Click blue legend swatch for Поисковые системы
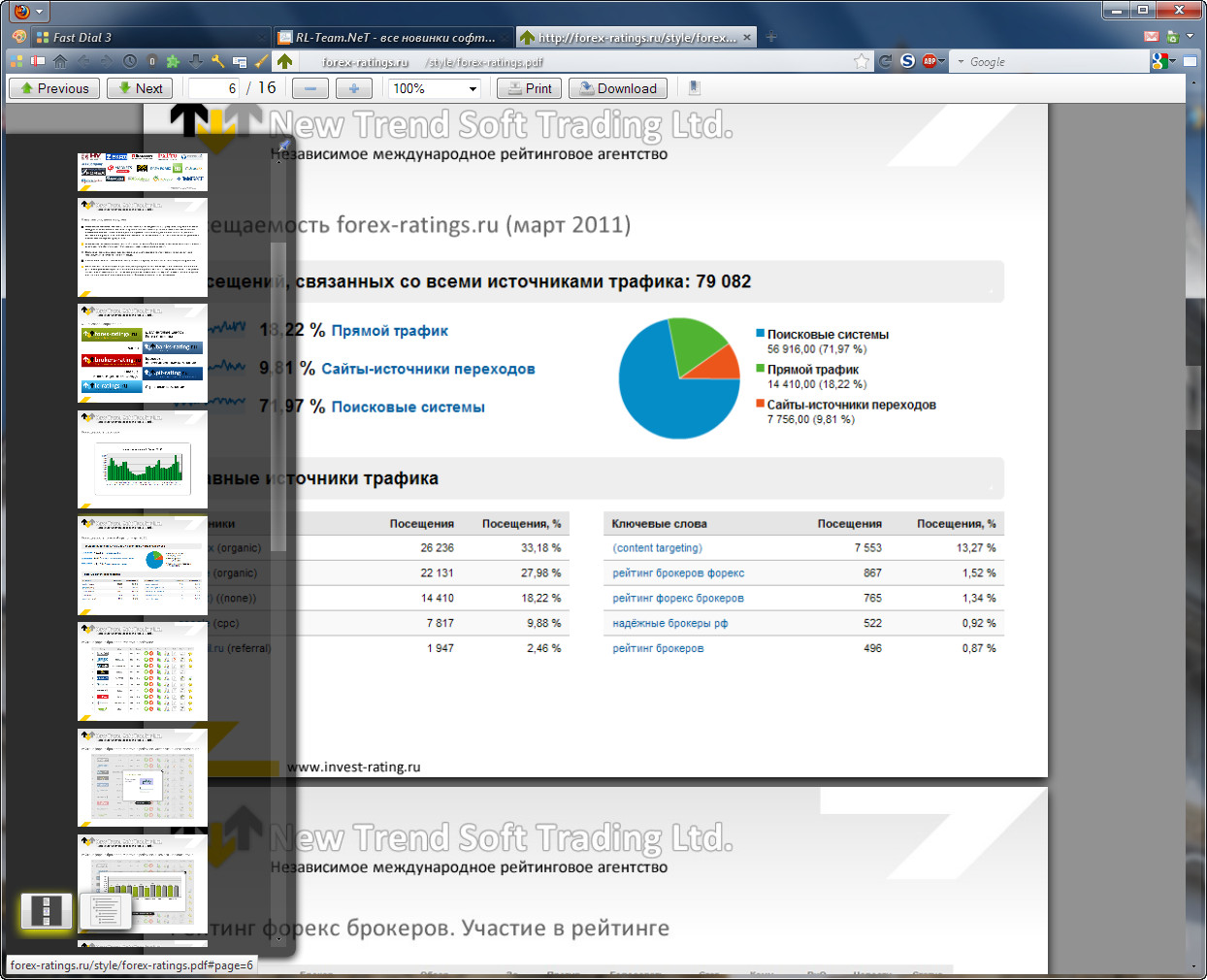 [761, 334]
